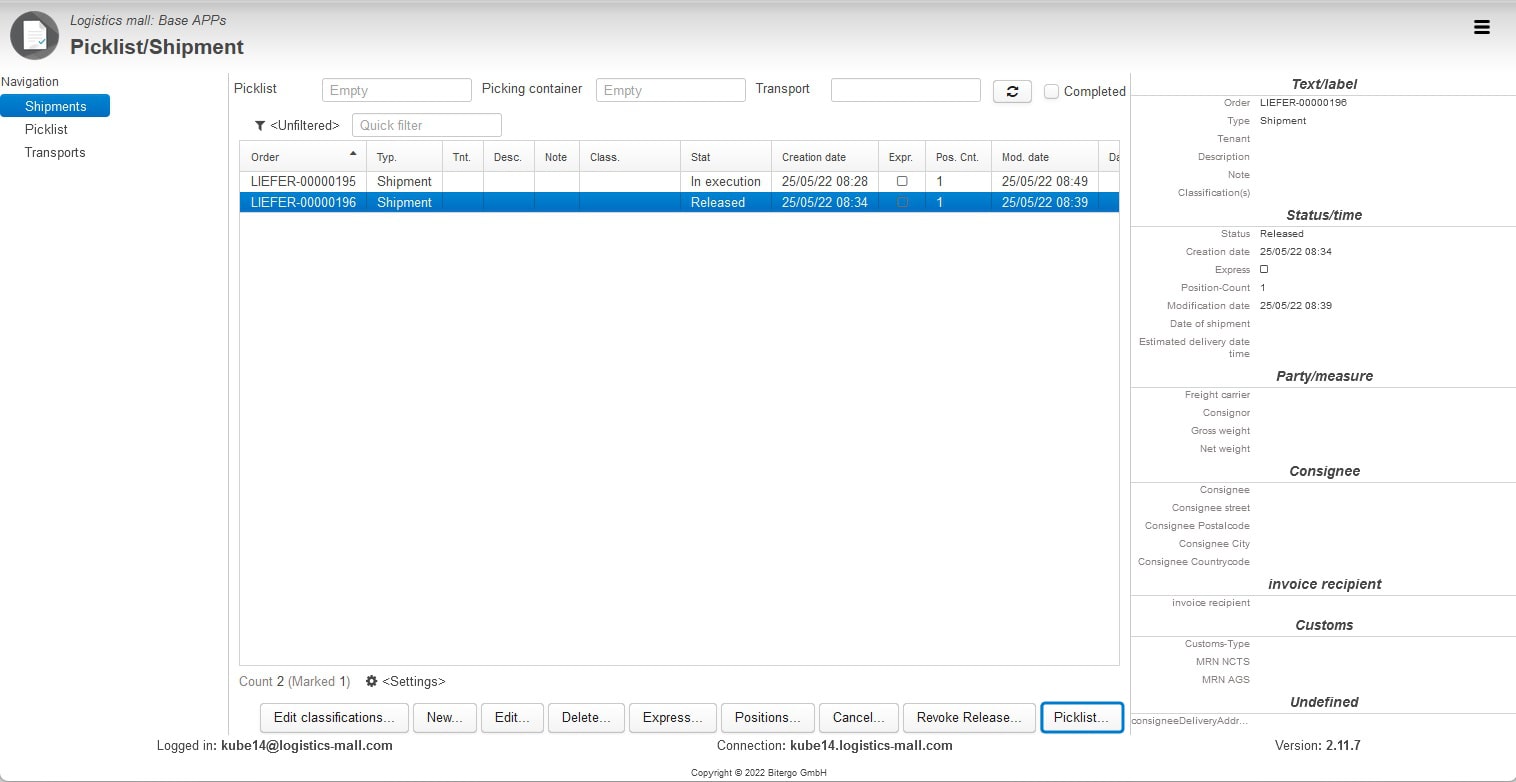Focus the Quick filter field
This screenshot has height=782, width=1516.
pos(427,125)
